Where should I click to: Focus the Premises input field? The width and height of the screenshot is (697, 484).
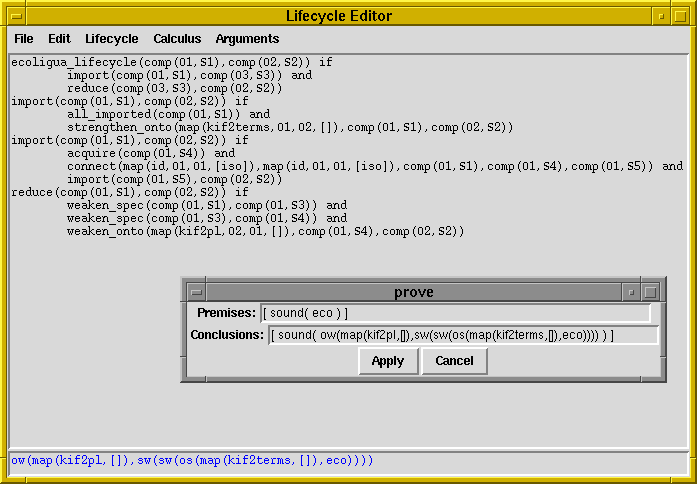455,313
